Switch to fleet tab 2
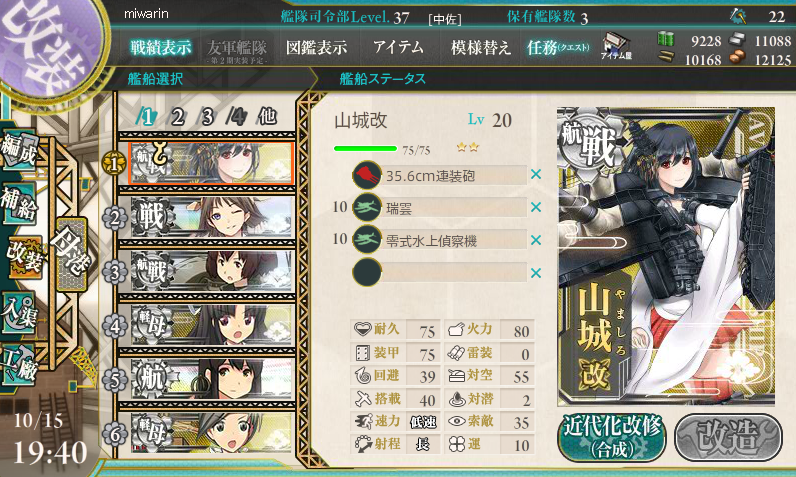The image size is (796, 477). [177, 117]
